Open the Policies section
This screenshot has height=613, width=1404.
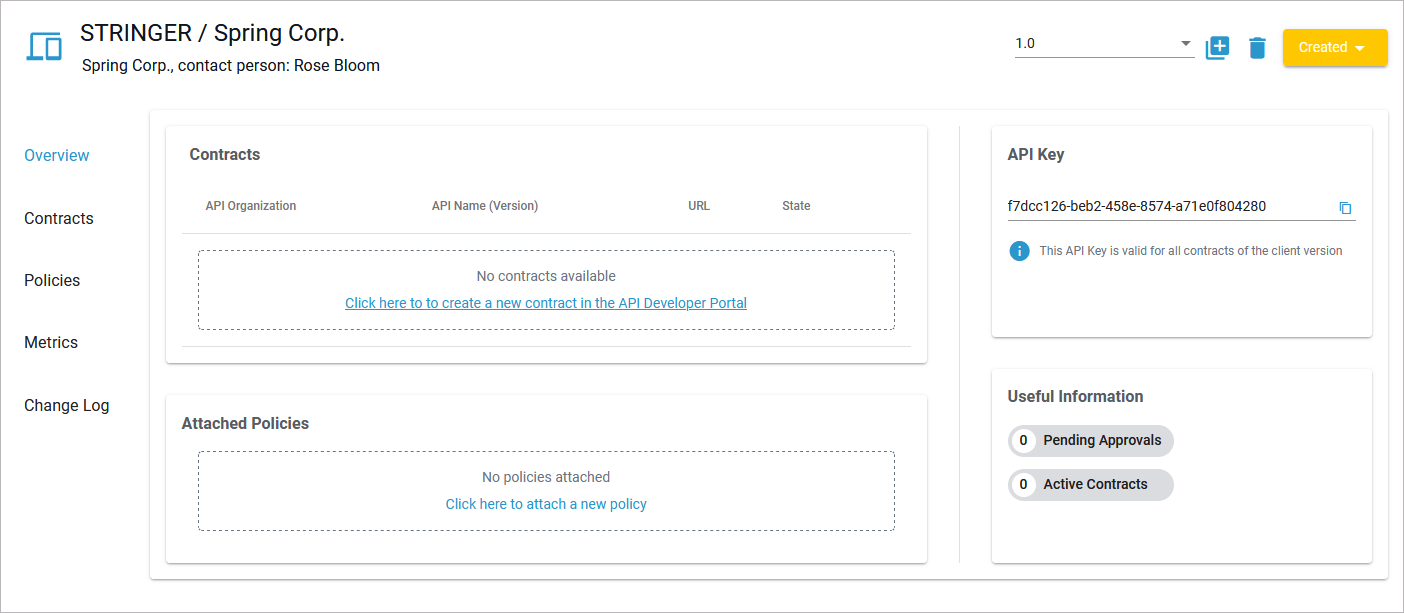pos(52,280)
